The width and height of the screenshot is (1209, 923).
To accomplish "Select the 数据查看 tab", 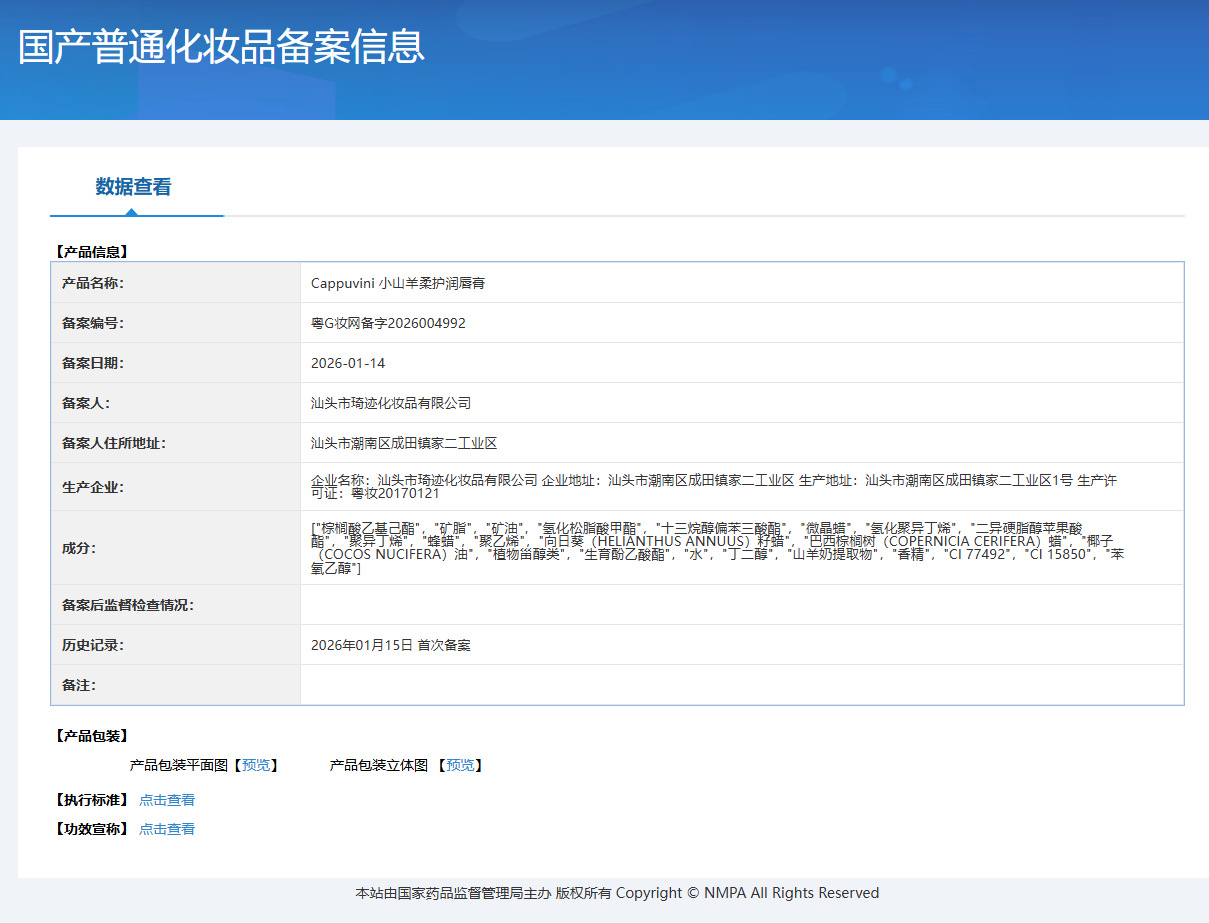I will [x=133, y=187].
